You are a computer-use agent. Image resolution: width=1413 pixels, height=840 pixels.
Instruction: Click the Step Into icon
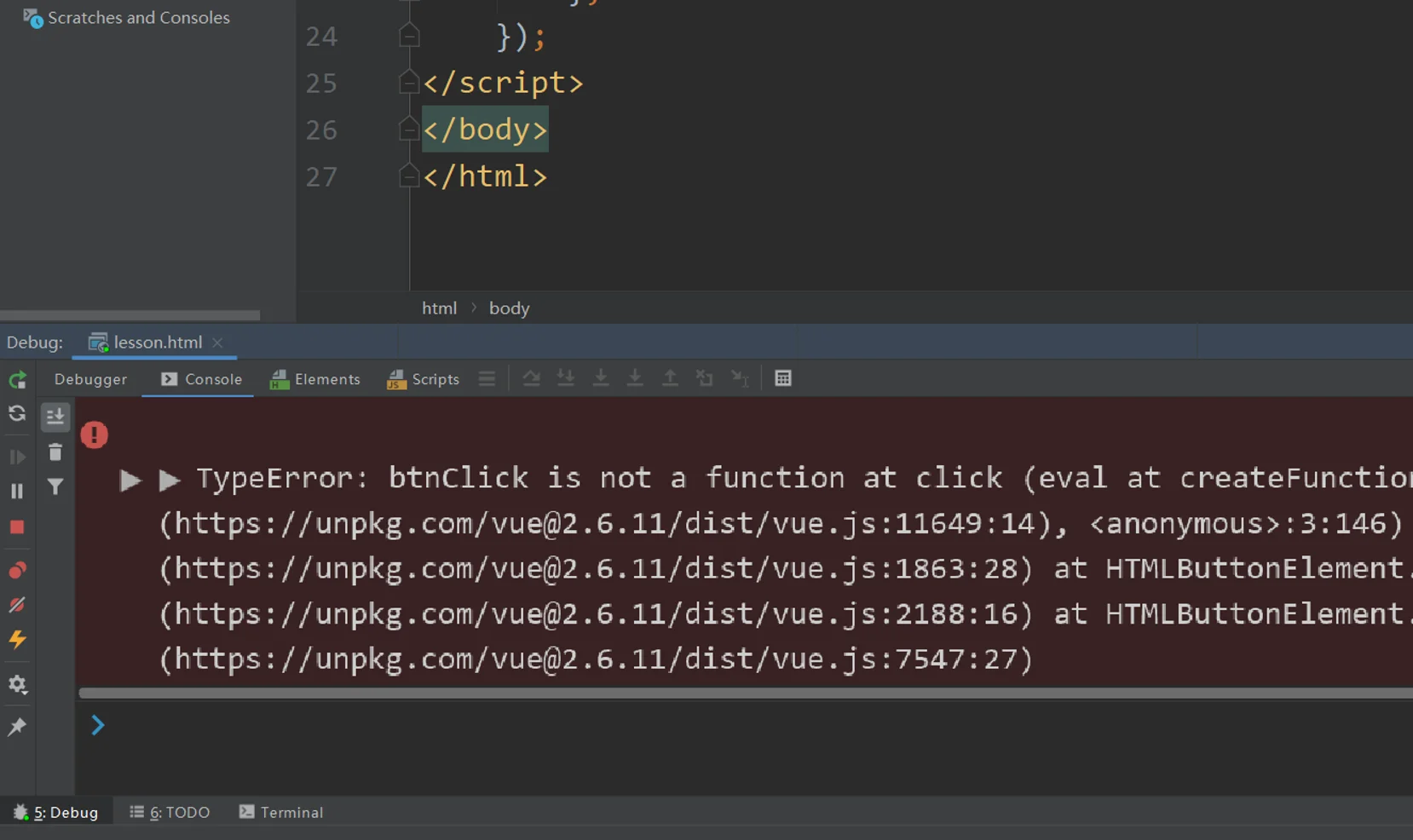(x=565, y=378)
